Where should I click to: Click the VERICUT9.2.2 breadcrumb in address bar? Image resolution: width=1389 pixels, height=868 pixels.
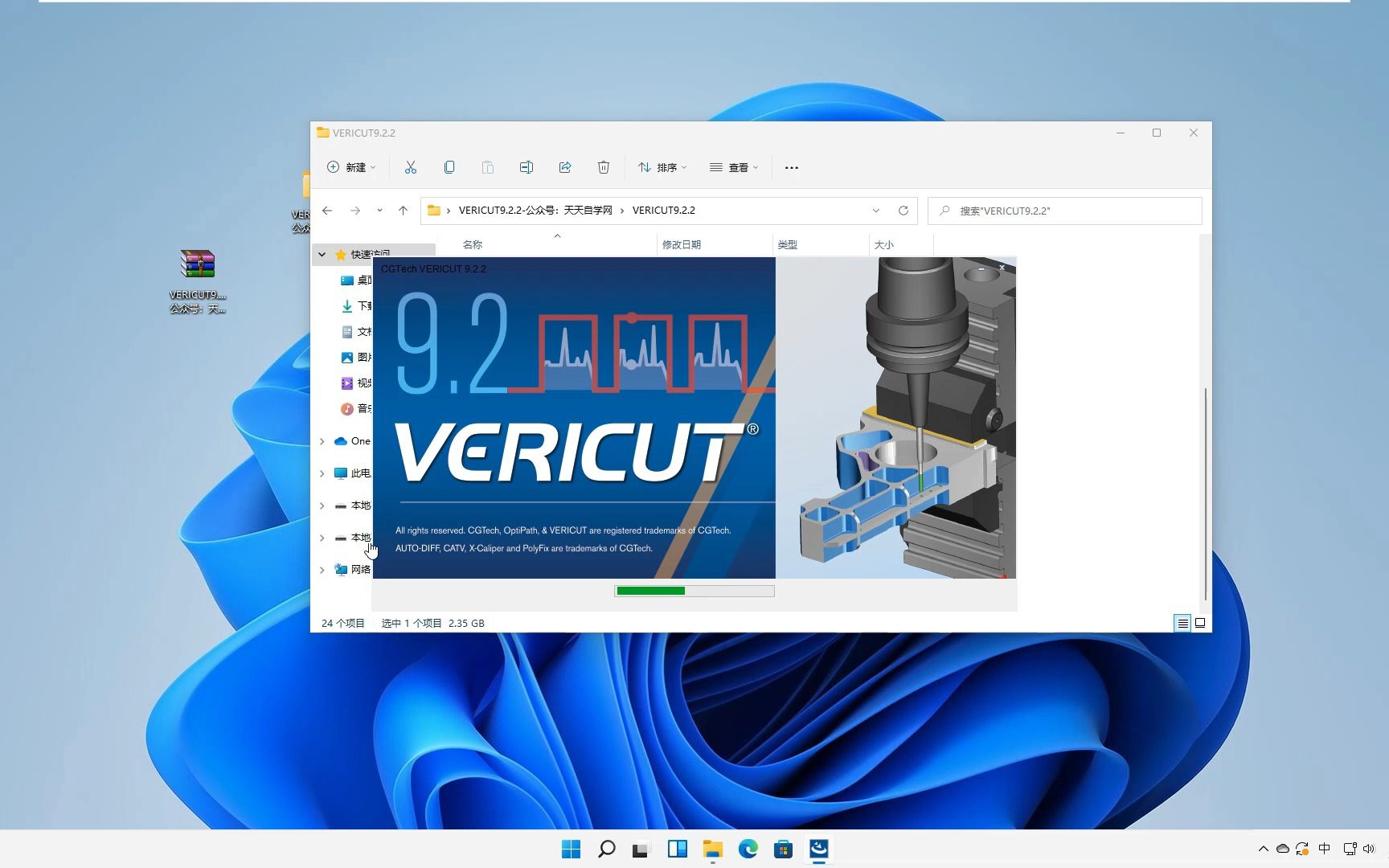coord(664,211)
